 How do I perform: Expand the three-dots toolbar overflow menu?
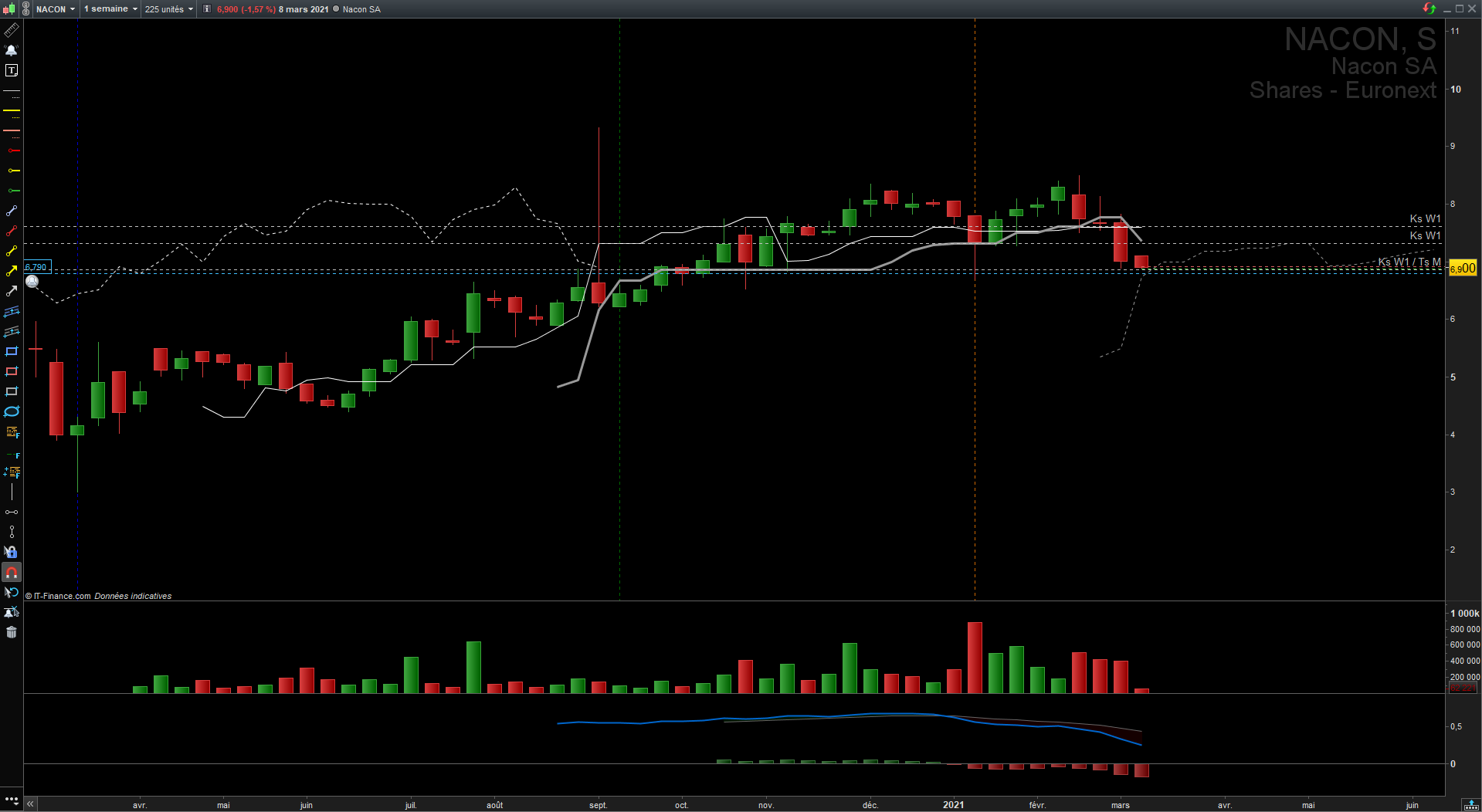click(12, 799)
